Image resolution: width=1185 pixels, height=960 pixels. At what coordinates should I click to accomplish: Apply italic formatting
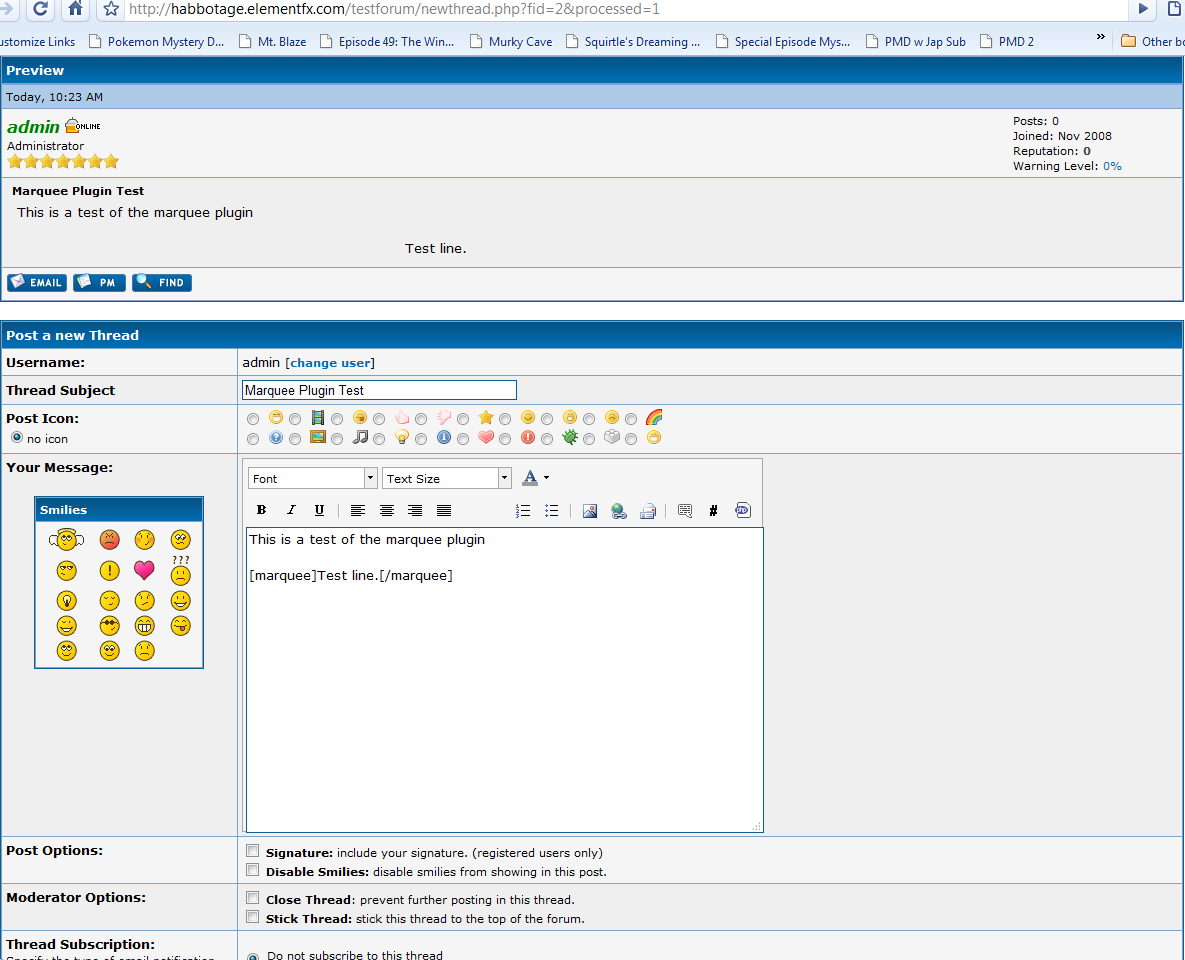click(x=291, y=511)
